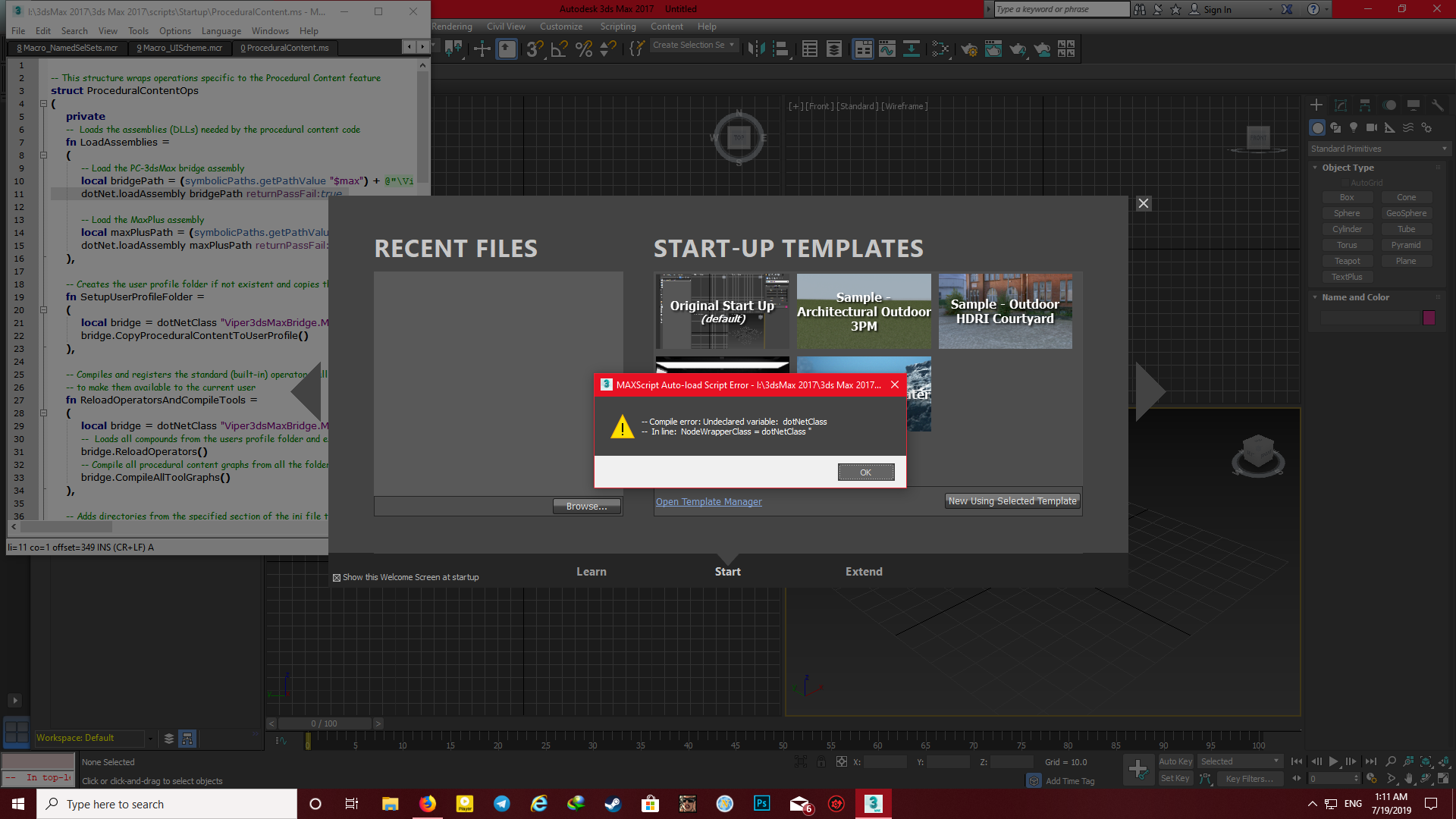
Task: Toggle the Angle Snap icon
Action: [x=559, y=49]
